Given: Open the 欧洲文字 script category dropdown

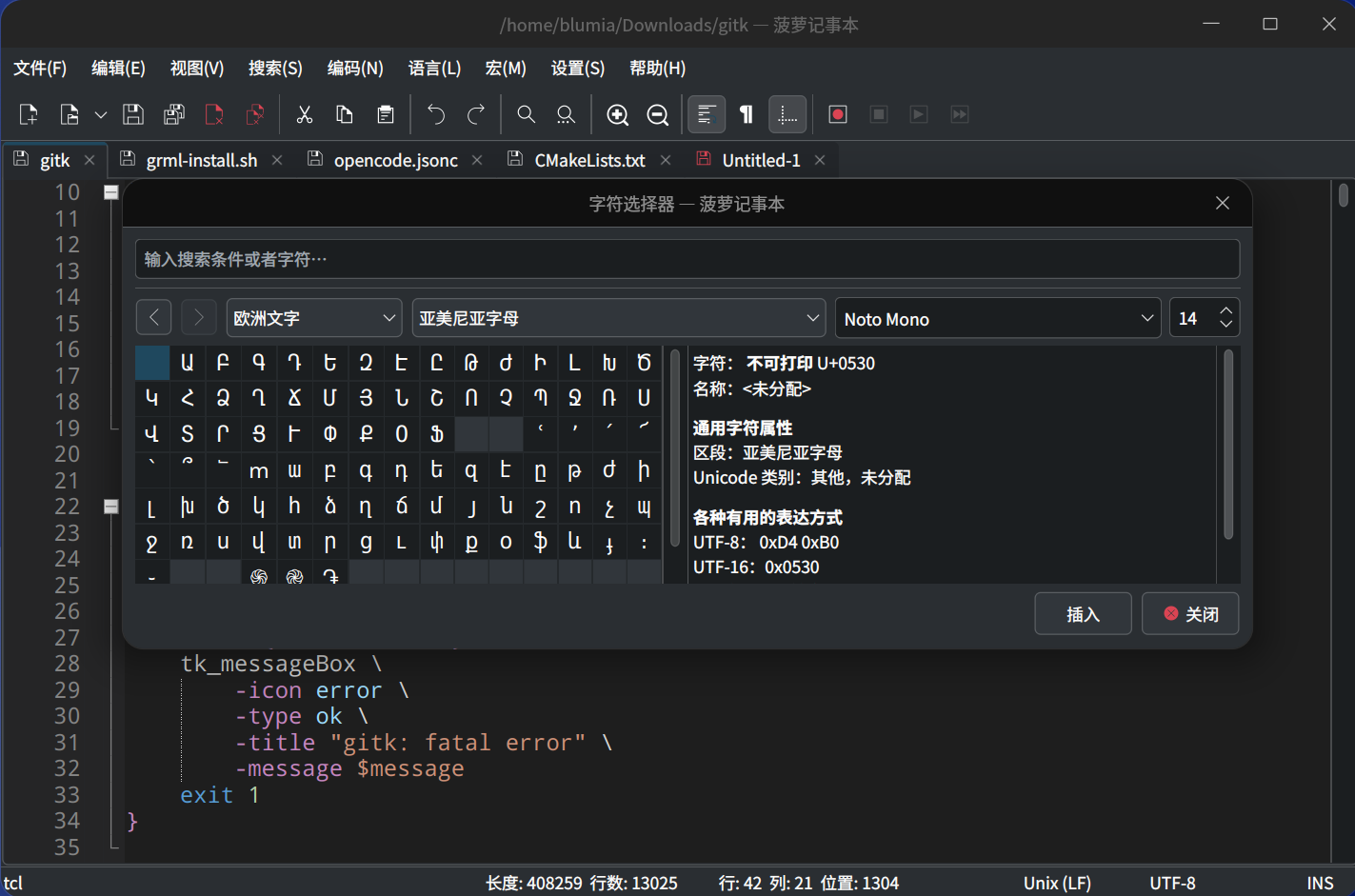Looking at the screenshot, I should pyautogui.click(x=314, y=318).
